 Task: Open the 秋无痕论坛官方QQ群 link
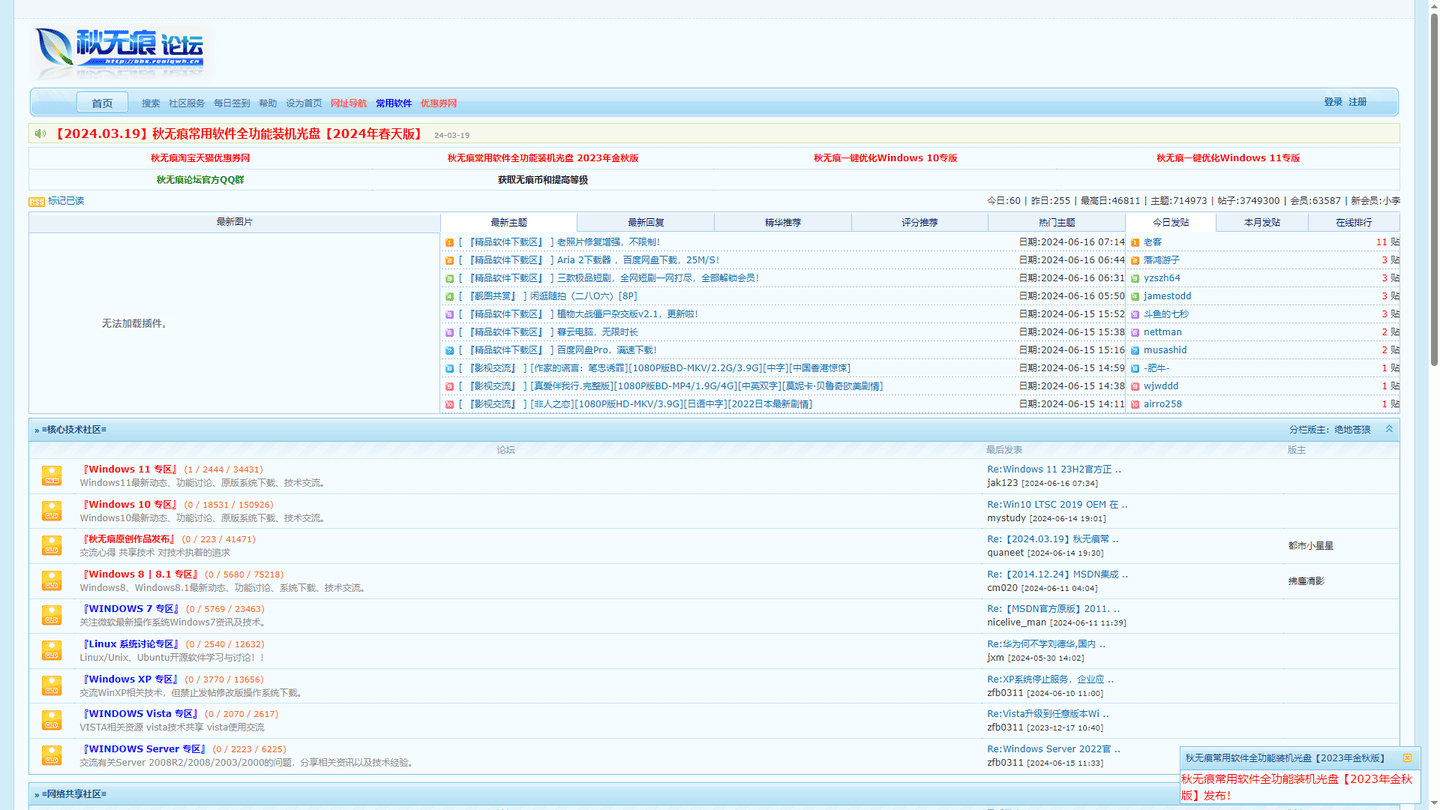pos(200,180)
